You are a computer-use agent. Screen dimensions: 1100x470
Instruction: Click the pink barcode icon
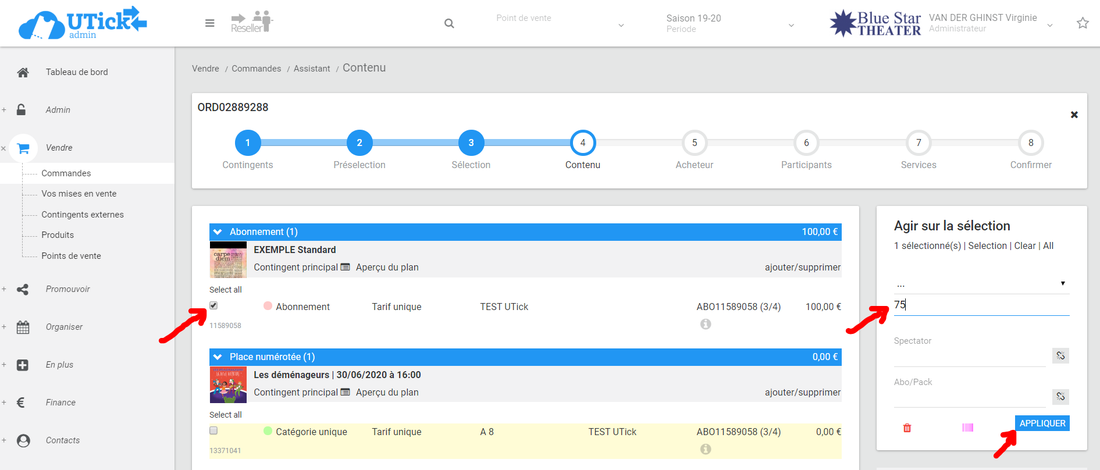[x=967, y=427]
